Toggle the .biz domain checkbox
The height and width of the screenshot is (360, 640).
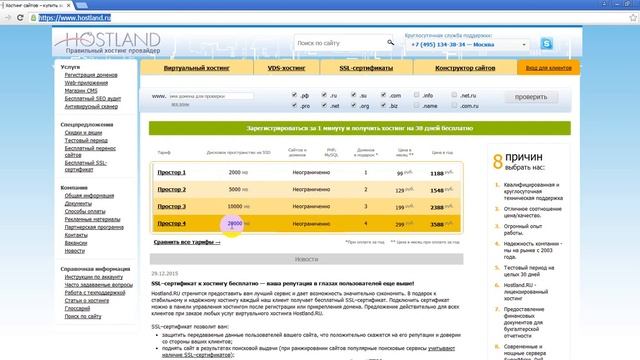(383, 105)
